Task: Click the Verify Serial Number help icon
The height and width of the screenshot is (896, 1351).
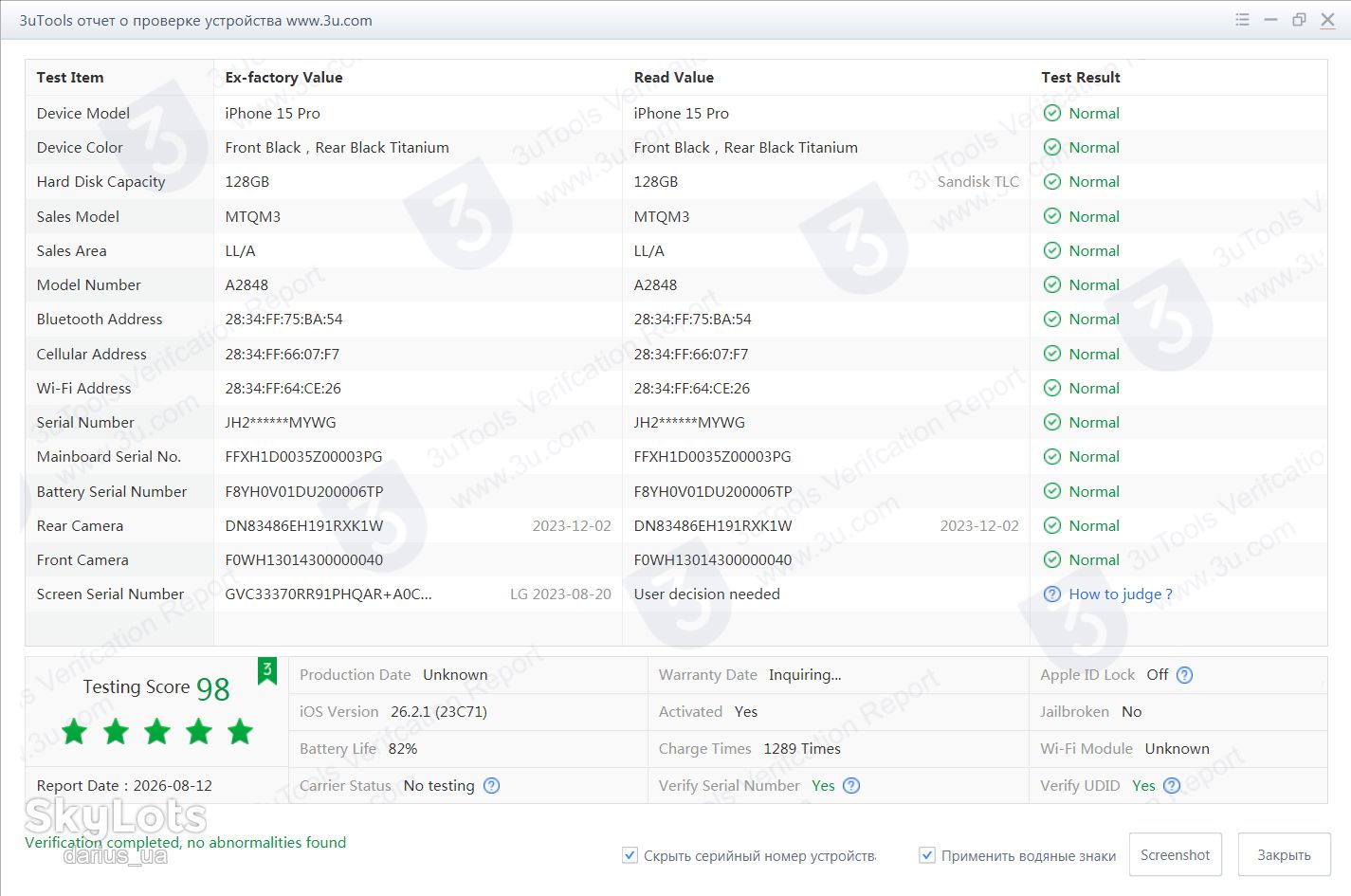Action: [x=851, y=785]
